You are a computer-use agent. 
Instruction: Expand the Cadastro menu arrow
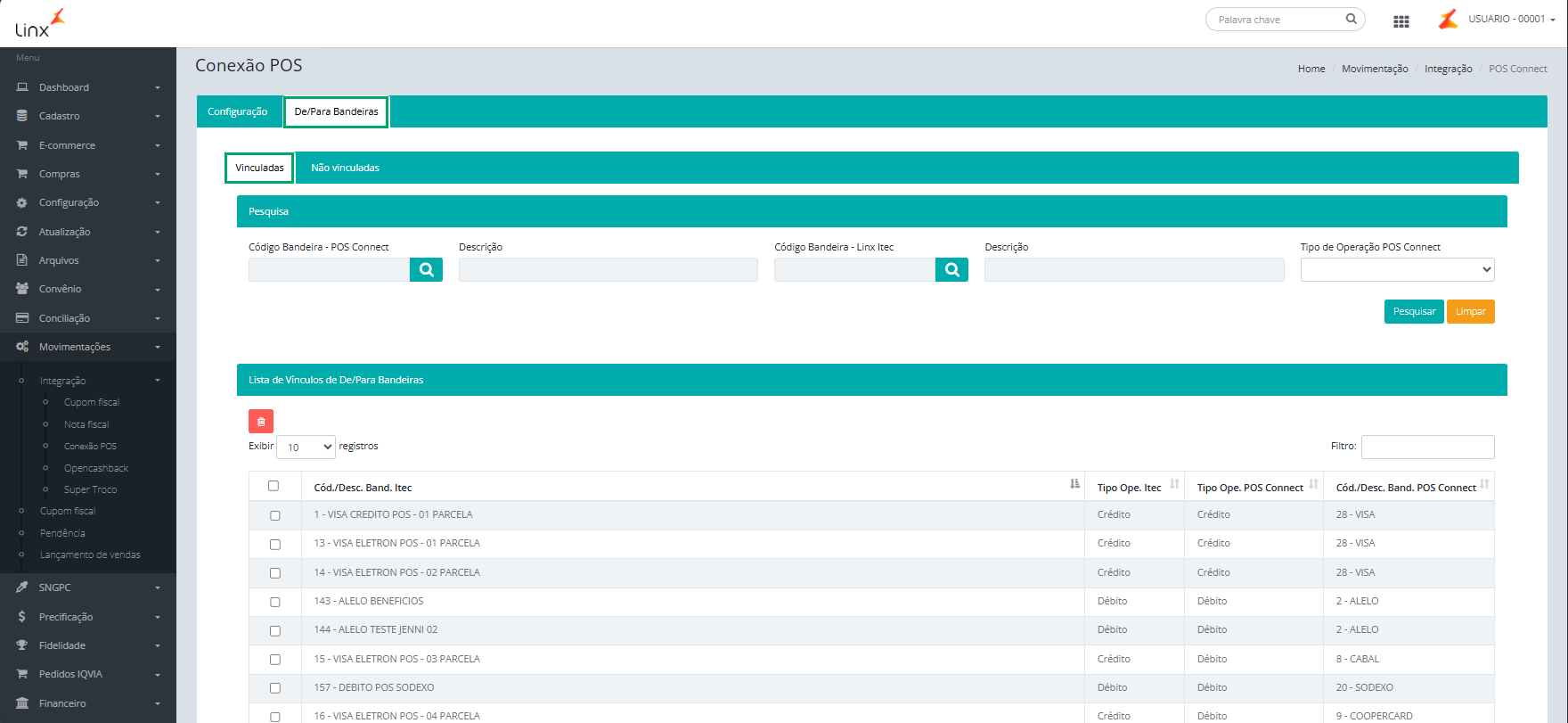click(158, 116)
